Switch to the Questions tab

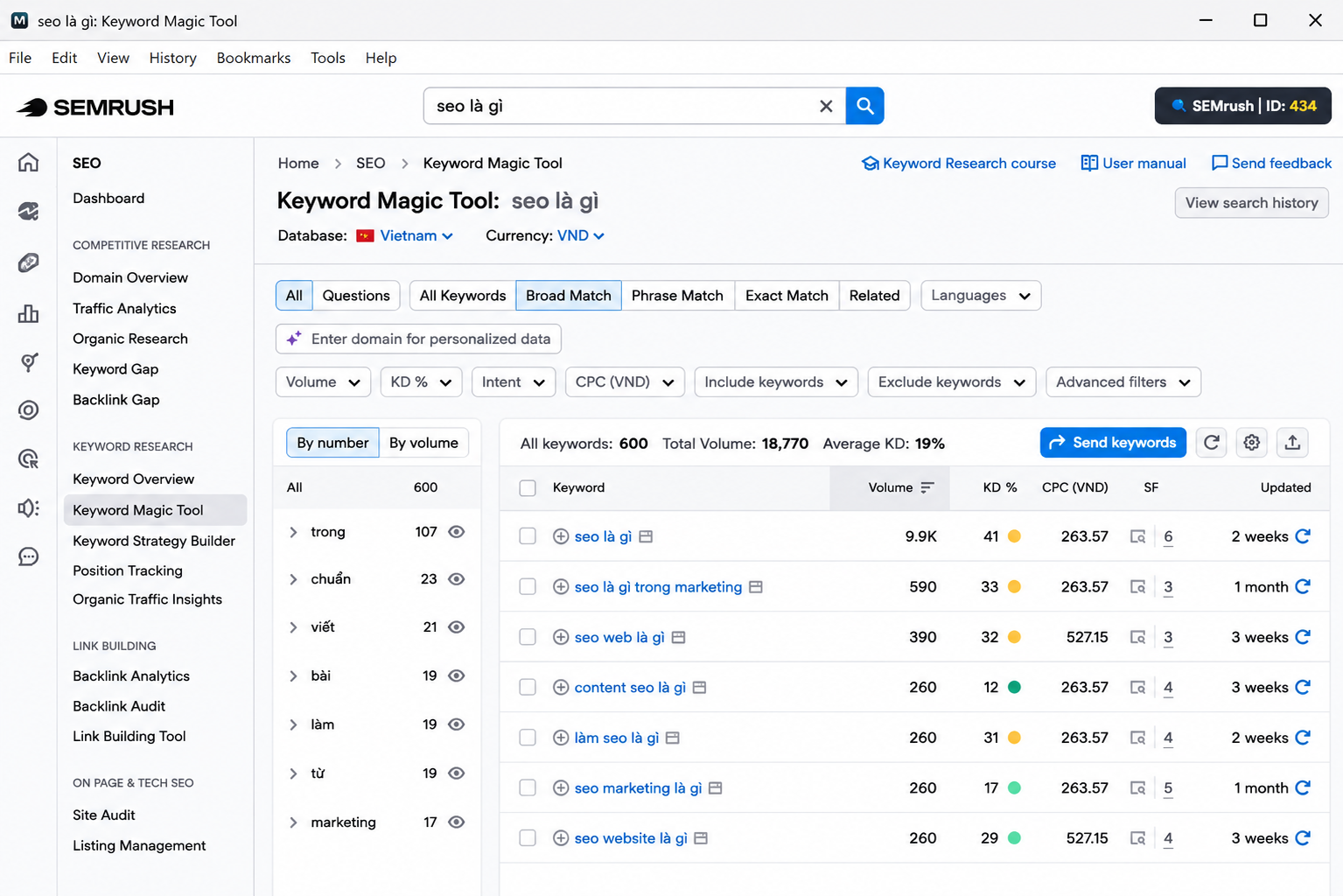pos(356,296)
